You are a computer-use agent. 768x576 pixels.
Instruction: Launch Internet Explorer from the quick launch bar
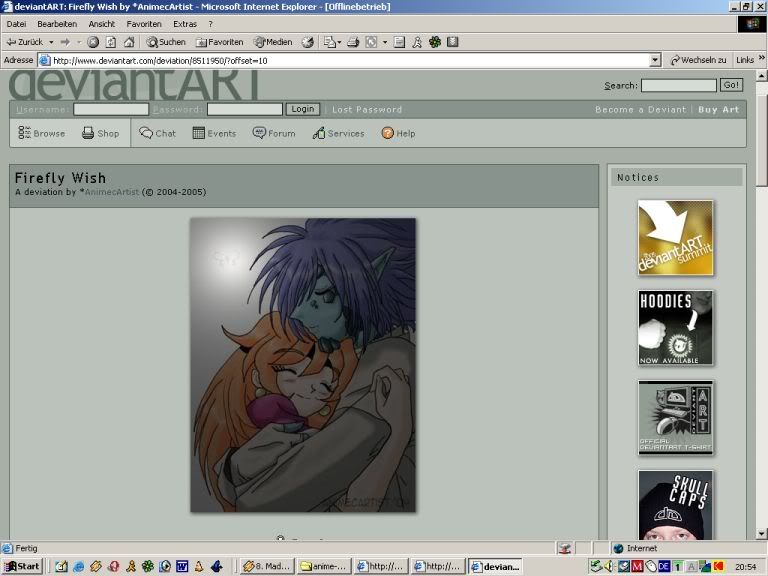pyautogui.click(x=78, y=567)
